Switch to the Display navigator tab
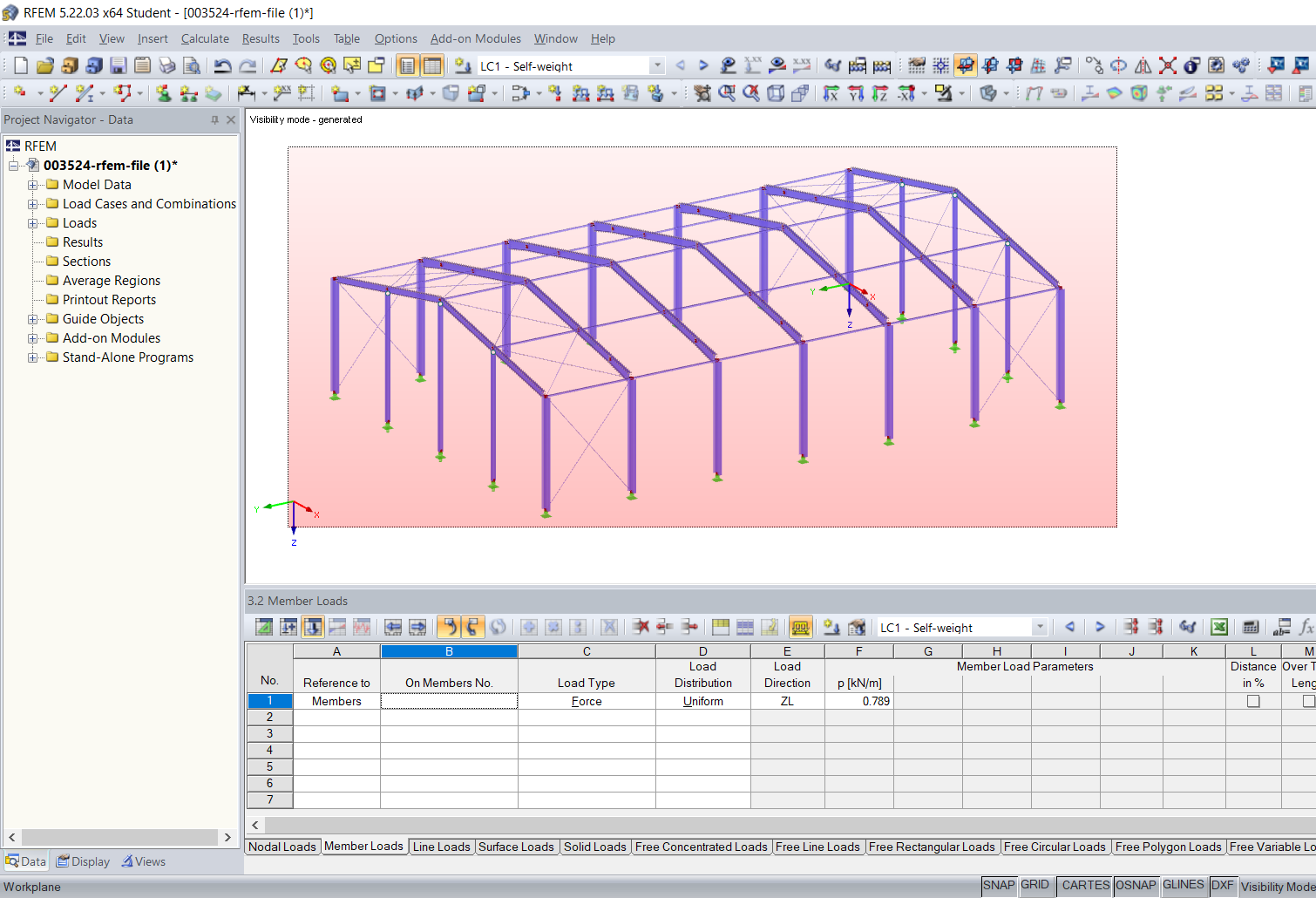Viewport: 1316px width, 898px height. [x=84, y=861]
